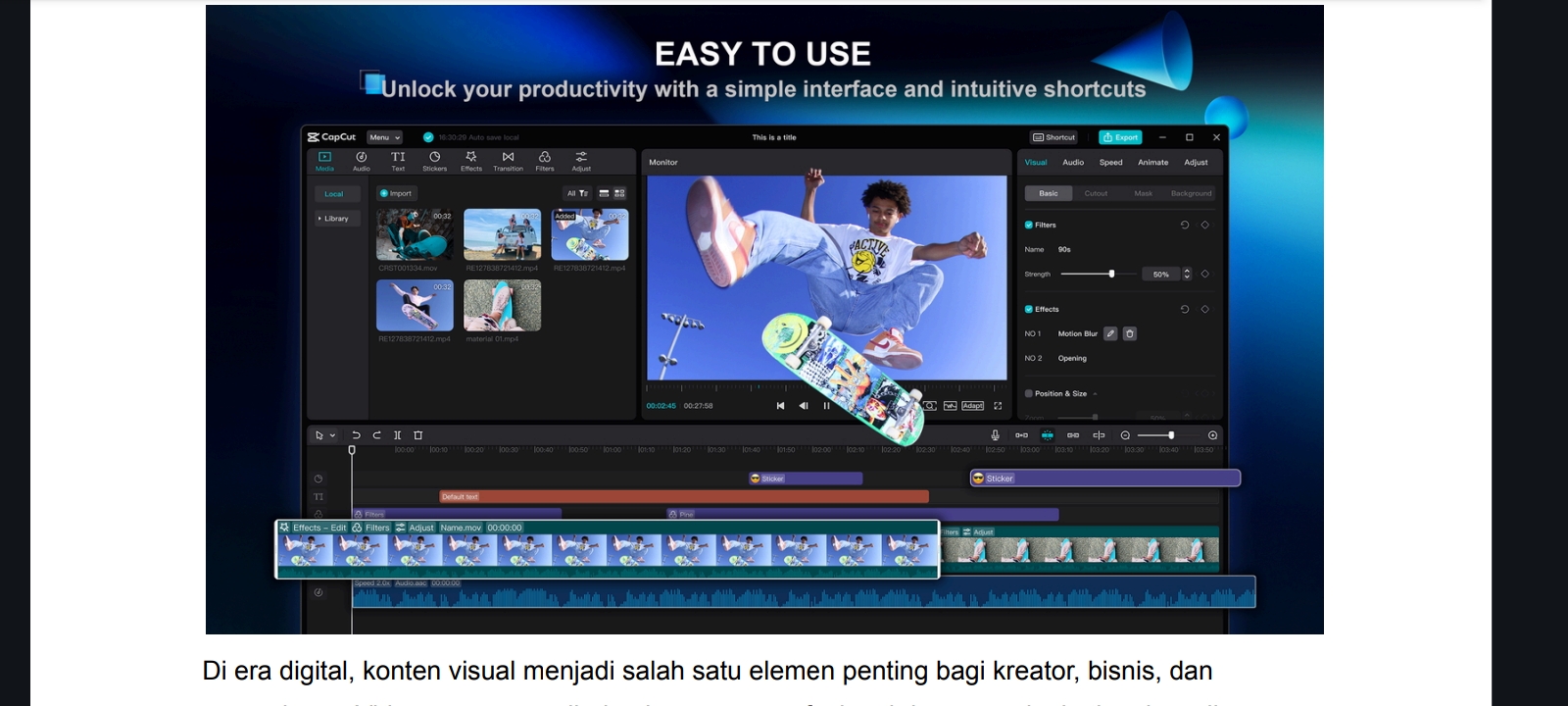Open the All sort filter dropdown
Viewport: 1568px width, 706px height.
[x=577, y=193]
